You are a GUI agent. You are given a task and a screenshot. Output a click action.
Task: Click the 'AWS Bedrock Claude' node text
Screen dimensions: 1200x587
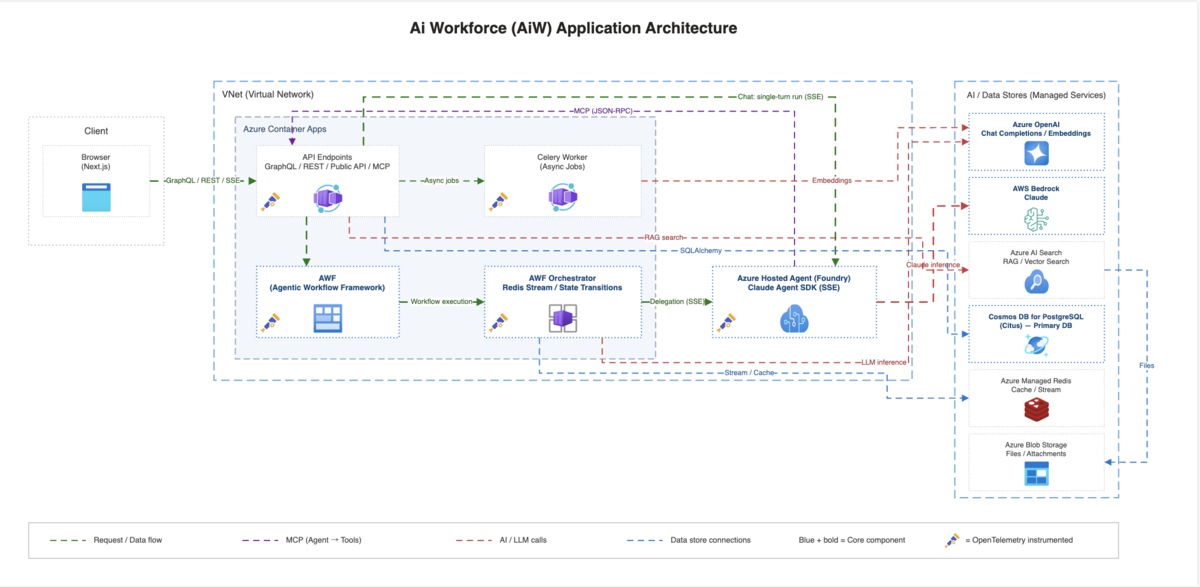point(1036,192)
